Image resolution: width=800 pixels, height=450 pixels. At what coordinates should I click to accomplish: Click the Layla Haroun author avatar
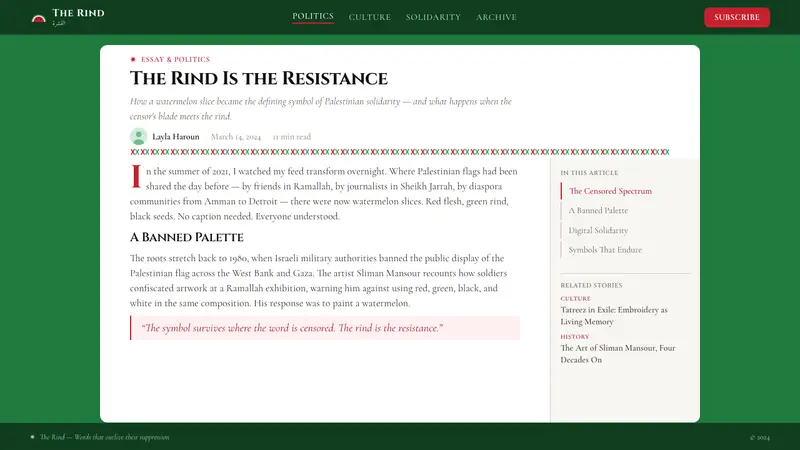tap(138, 136)
